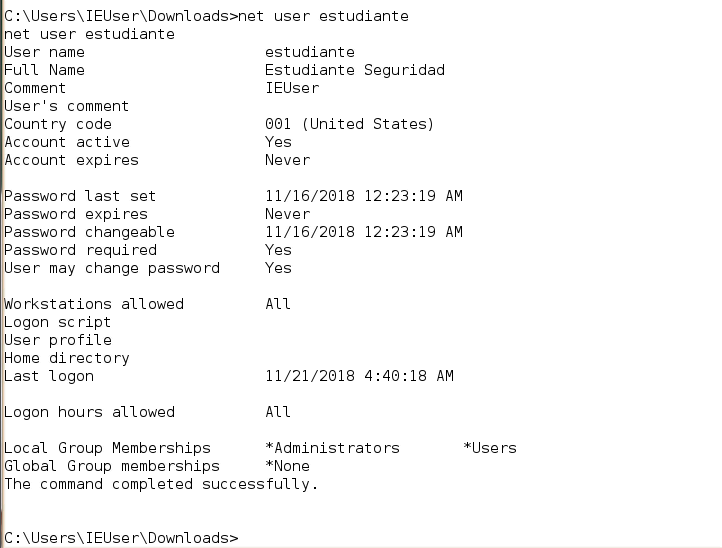The image size is (722, 548).
Task: Click the 'Workstations allowed' label
Action: point(94,304)
